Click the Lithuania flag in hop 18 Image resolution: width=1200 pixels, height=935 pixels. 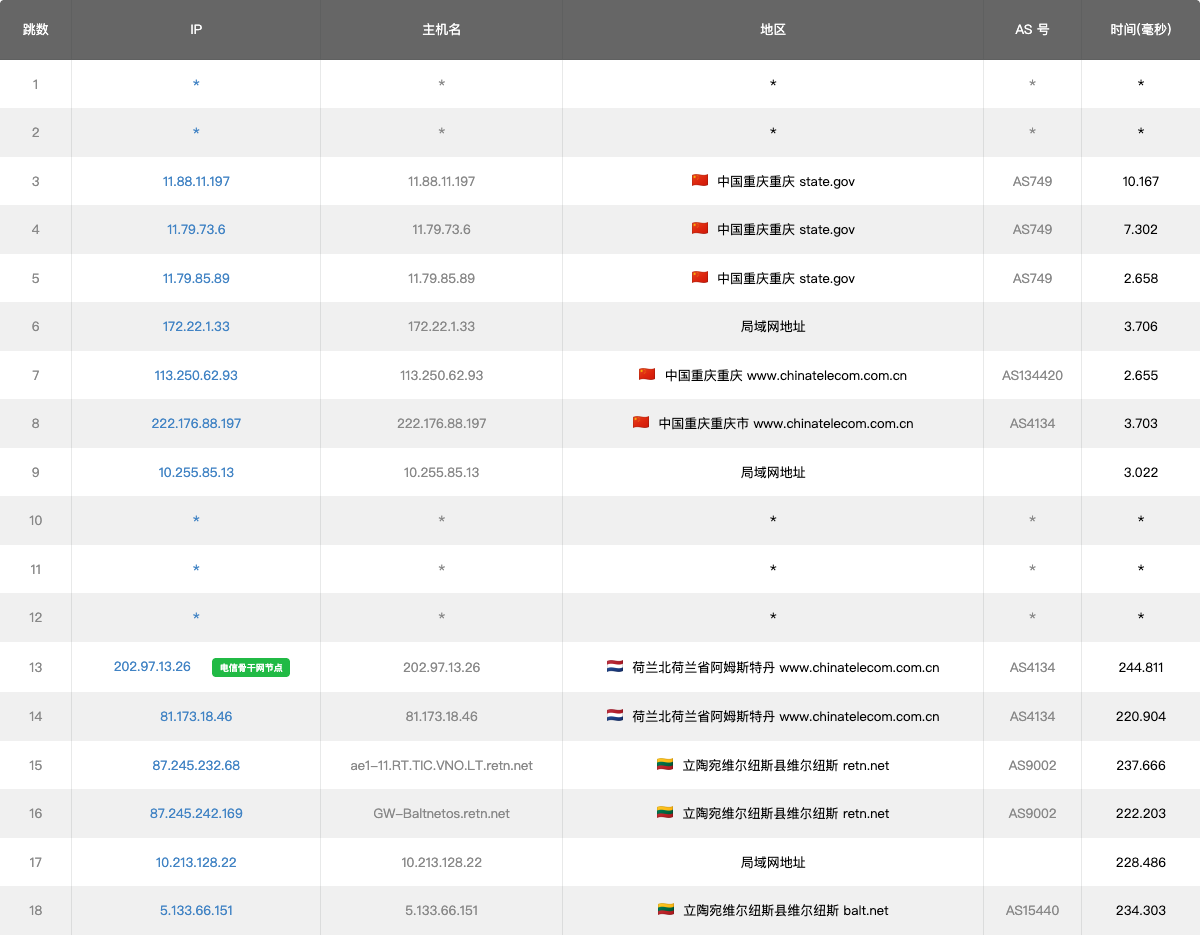point(665,910)
